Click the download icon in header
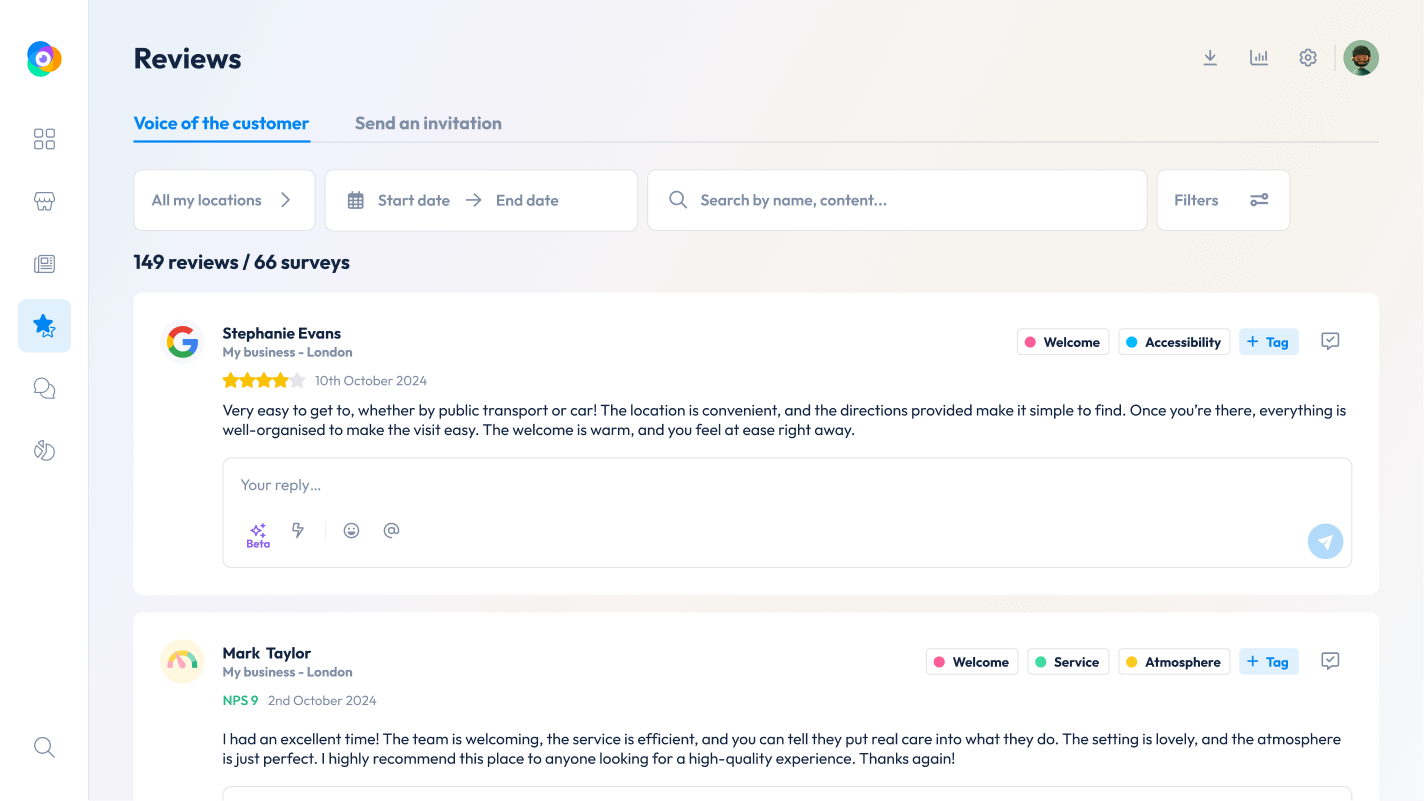1424x801 pixels. (x=1210, y=58)
